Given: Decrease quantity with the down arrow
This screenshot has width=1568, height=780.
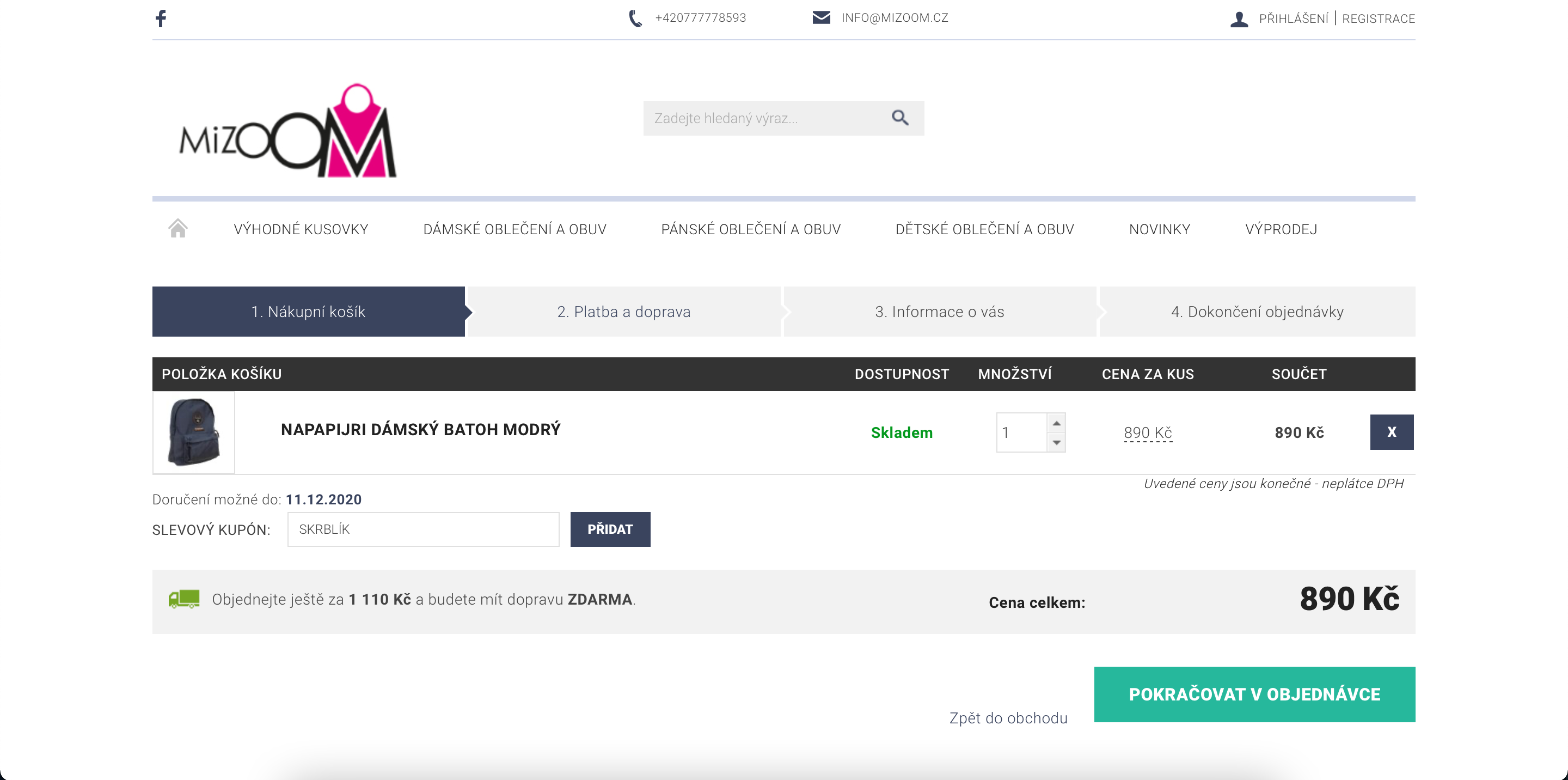Looking at the screenshot, I should tap(1057, 442).
